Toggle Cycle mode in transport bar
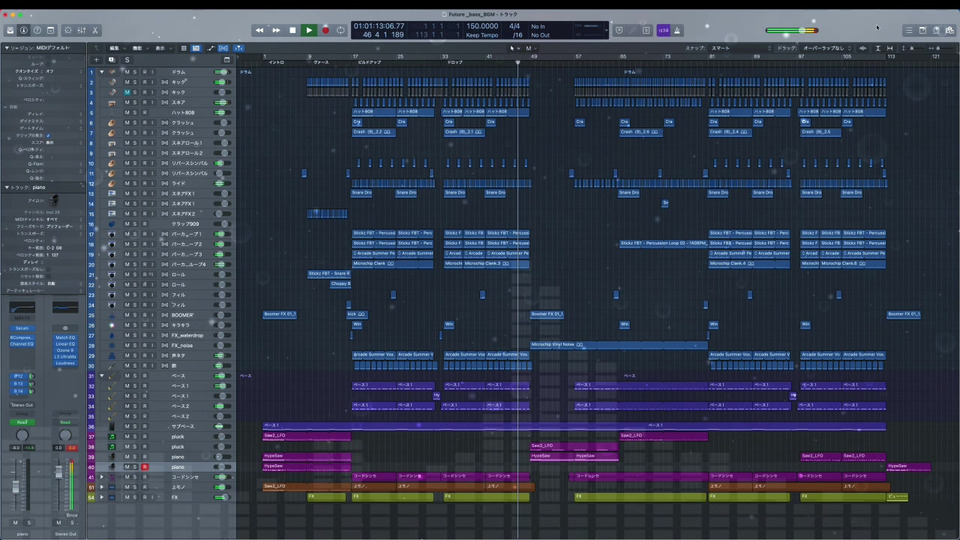Viewport: 960px width, 540px height. (x=341, y=30)
